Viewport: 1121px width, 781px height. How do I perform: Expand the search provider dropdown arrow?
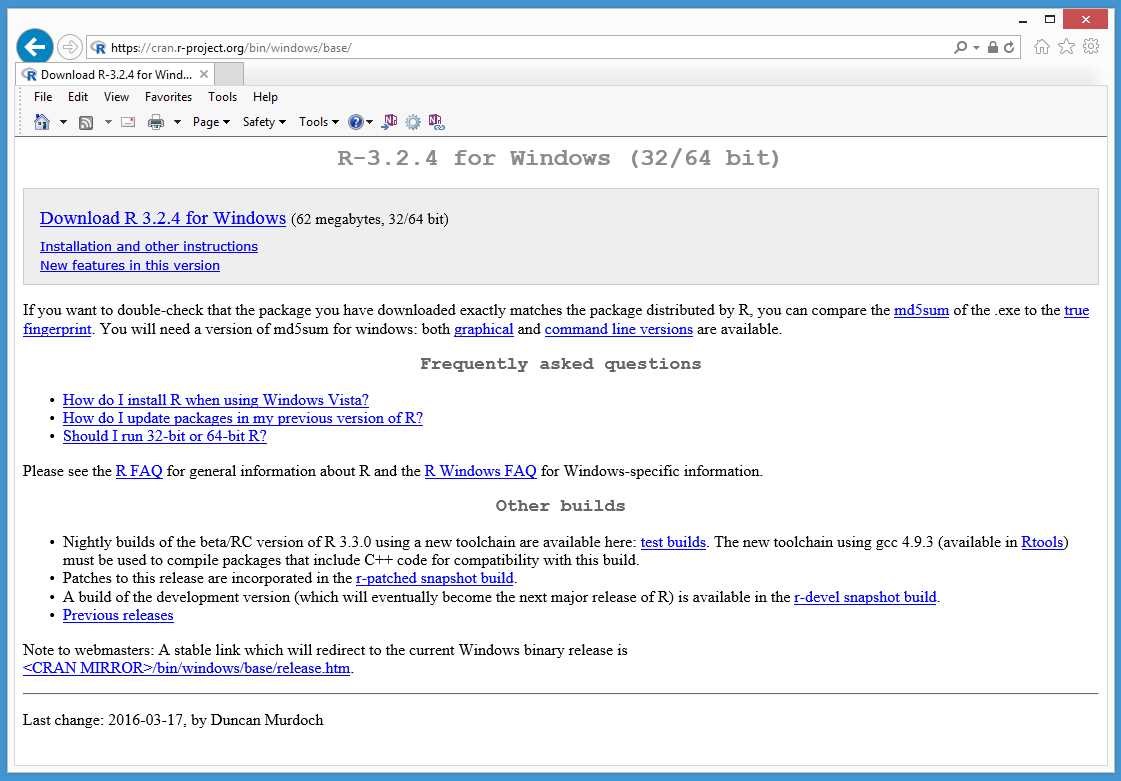976,47
